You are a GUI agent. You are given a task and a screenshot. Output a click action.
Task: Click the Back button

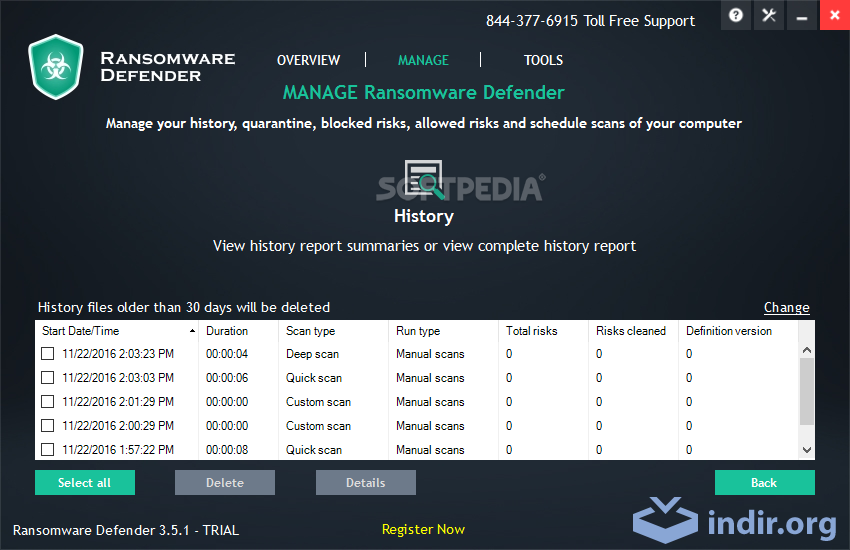point(764,482)
